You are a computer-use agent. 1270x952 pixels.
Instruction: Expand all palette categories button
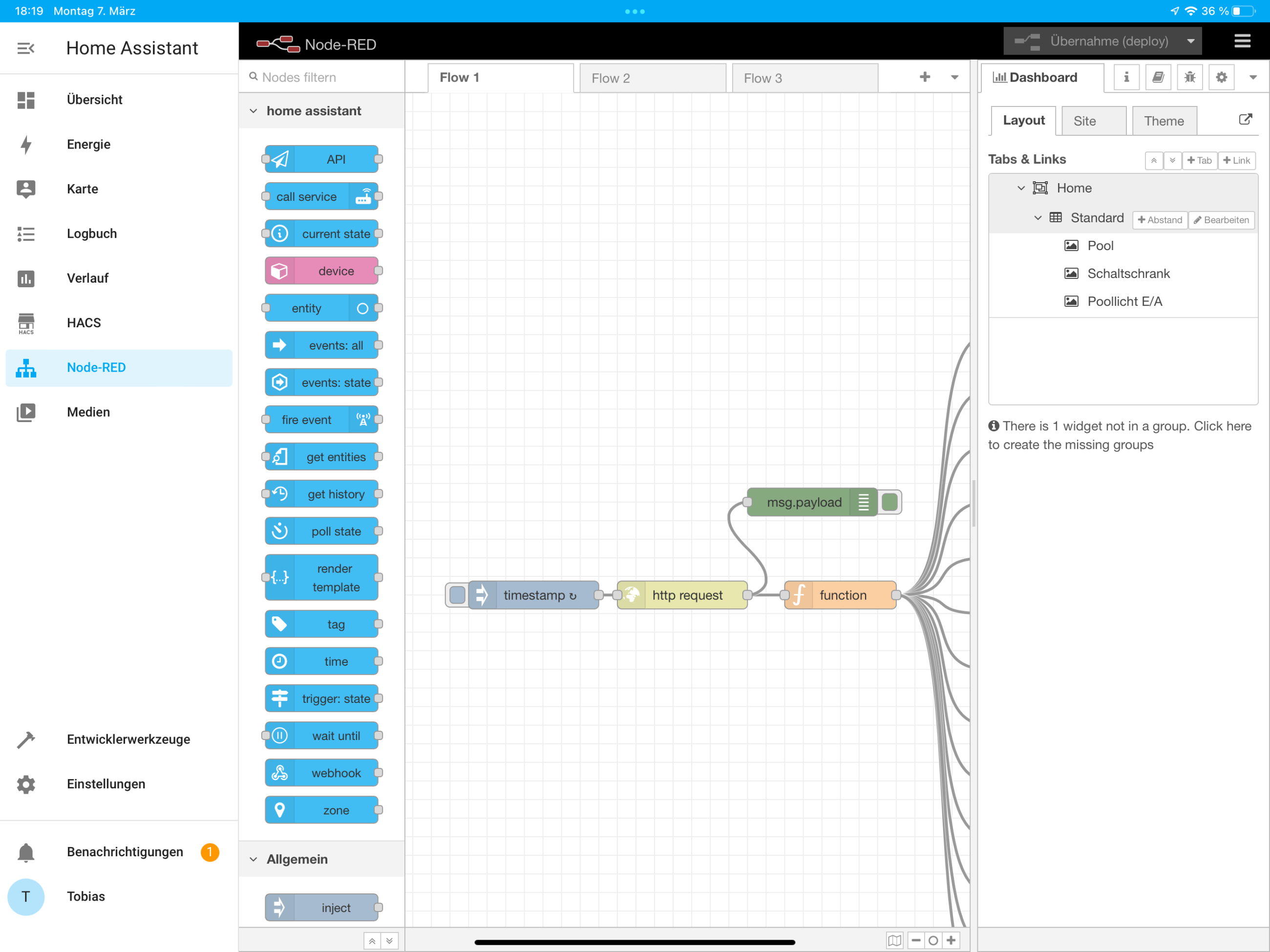tap(389, 941)
